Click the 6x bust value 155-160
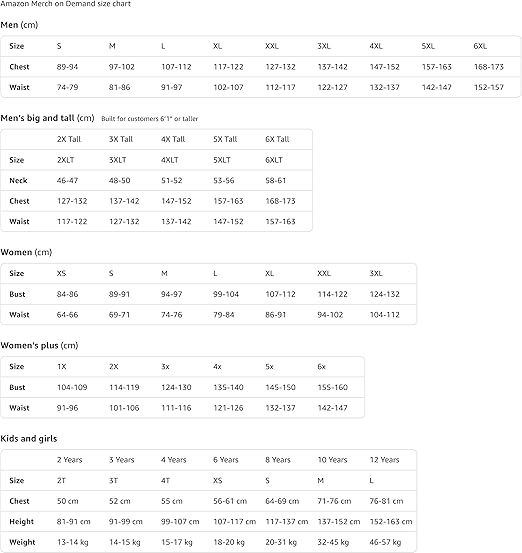The width and height of the screenshot is (522, 553). (333, 388)
